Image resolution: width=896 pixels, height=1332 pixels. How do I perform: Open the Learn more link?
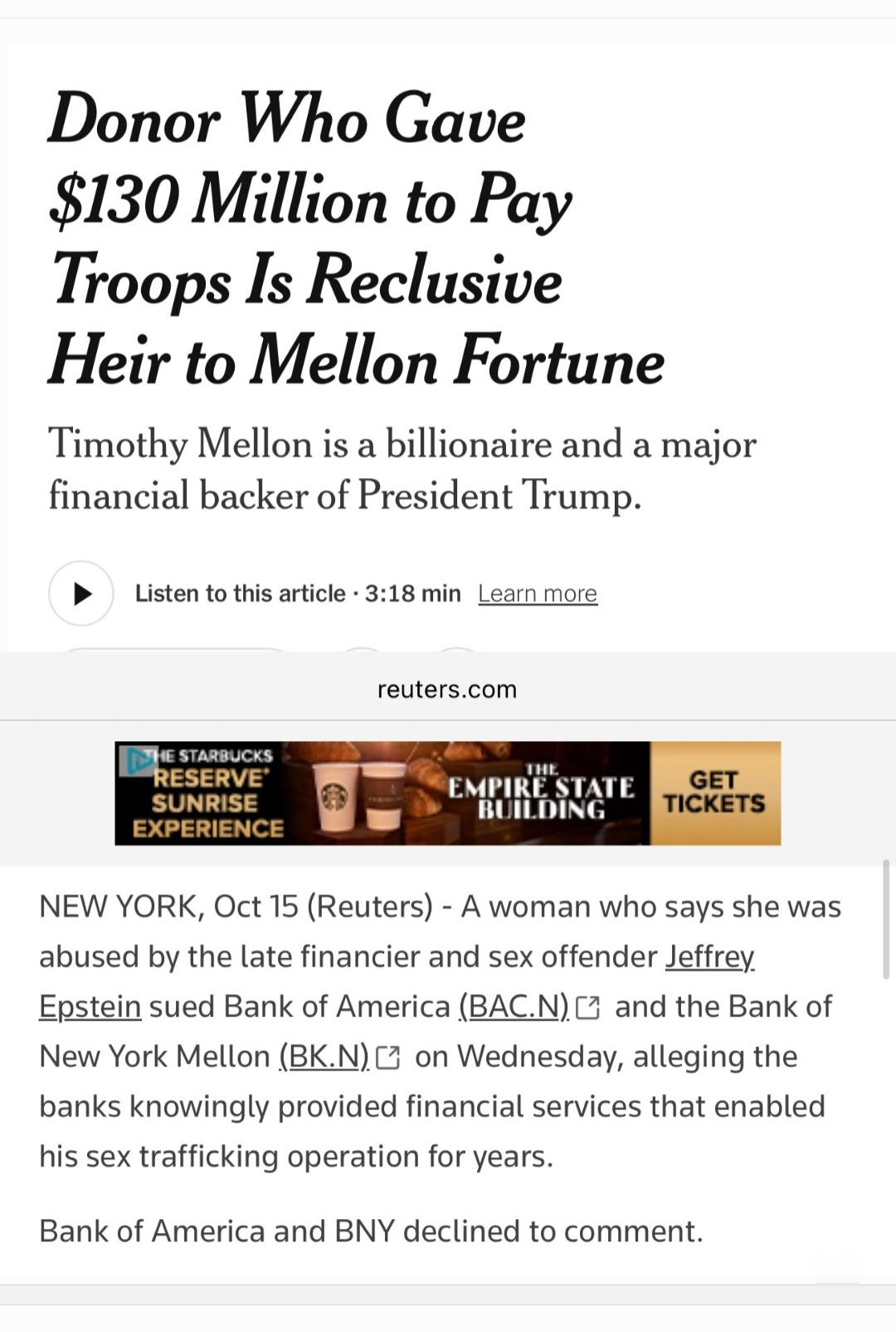tap(538, 593)
